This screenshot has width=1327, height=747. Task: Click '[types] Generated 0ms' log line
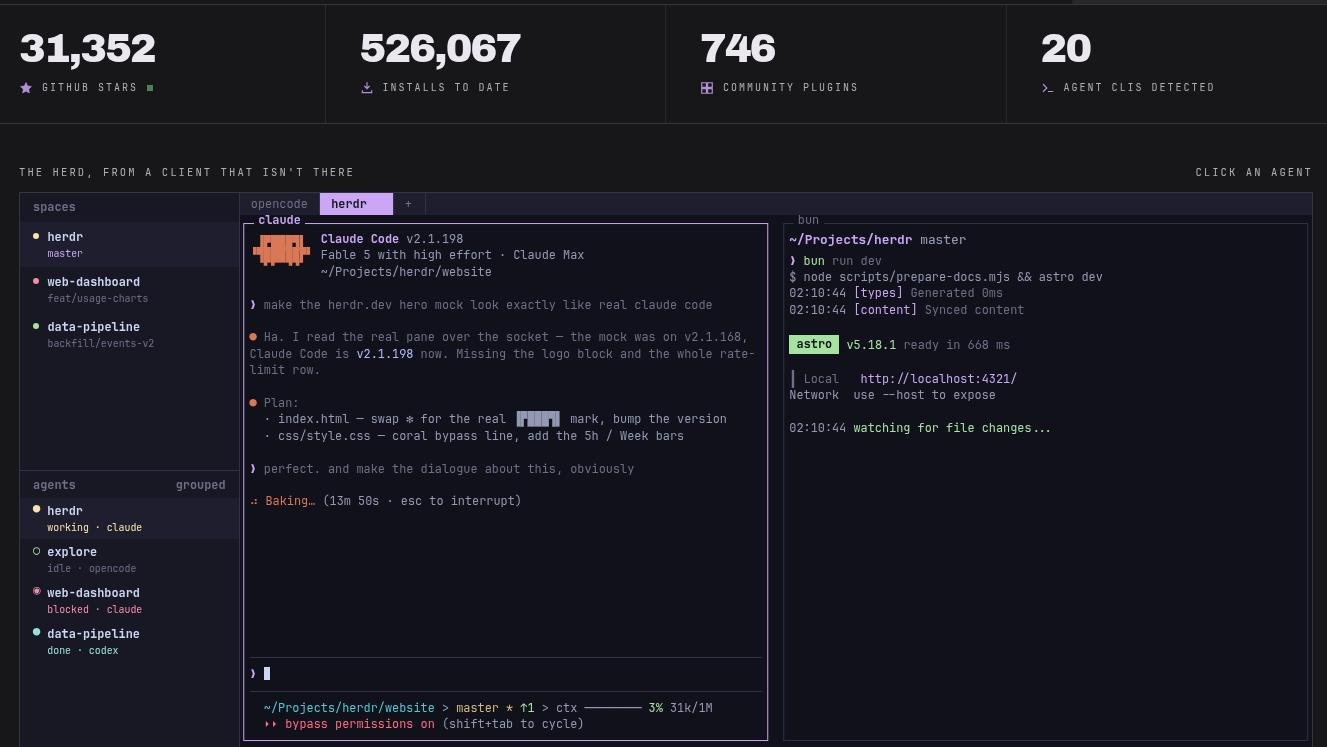pyautogui.click(x=896, y=293)
